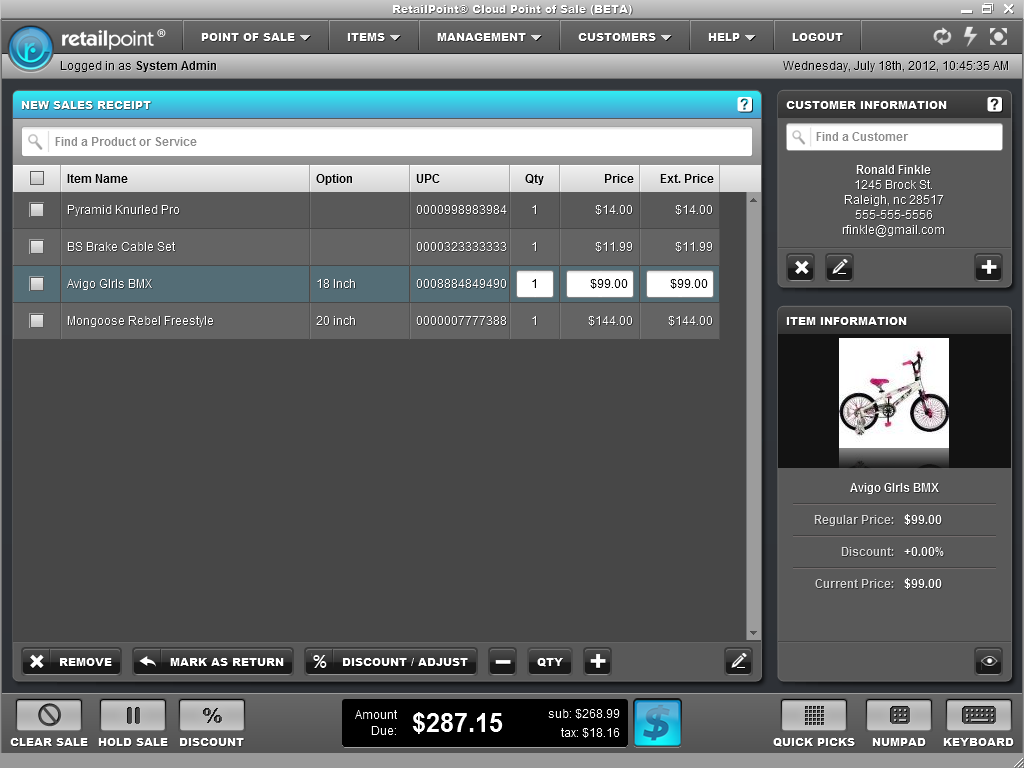Viewport: 1024px width, 768px height.
Task: Open help for Customer Information panel
Action: 994,104
